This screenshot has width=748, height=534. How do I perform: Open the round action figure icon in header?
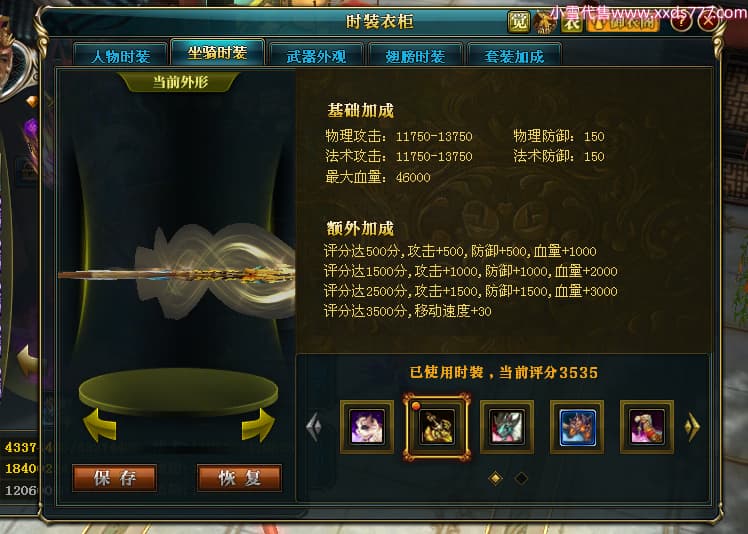pos(545,22)
